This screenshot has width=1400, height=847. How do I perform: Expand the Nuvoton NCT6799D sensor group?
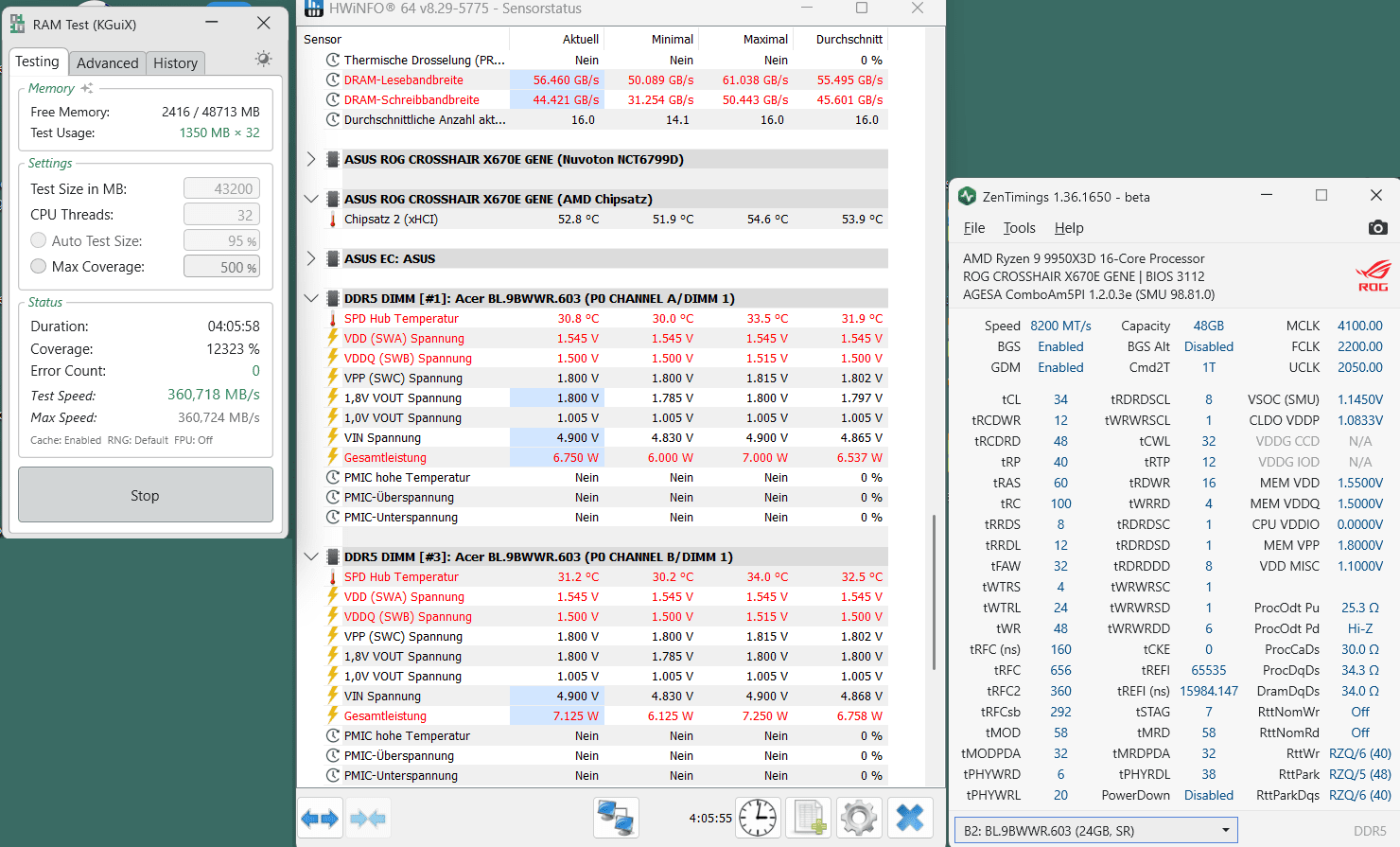pos(310,159)
